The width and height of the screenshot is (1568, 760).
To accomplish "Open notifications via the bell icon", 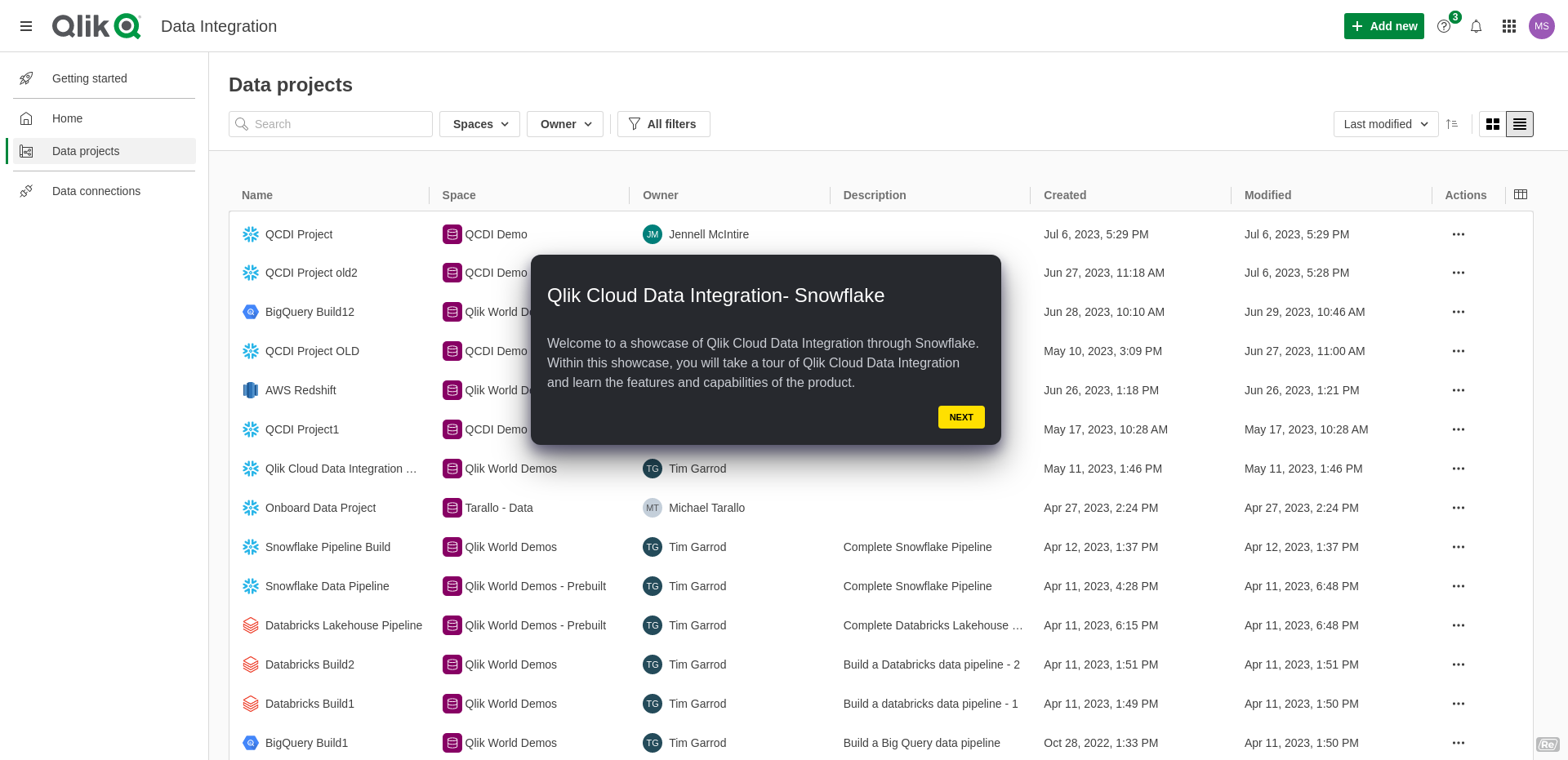I will pyautogui.click(x=1476, y=25).
